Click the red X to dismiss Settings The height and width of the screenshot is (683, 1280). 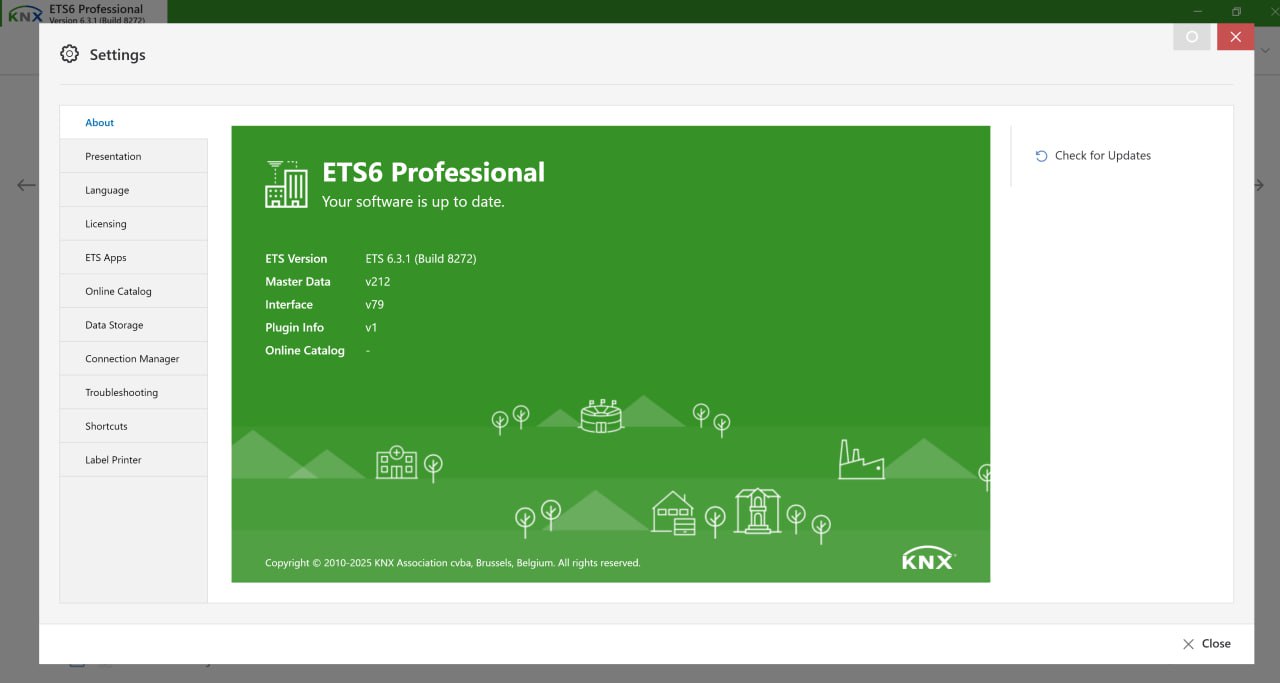1235,37
